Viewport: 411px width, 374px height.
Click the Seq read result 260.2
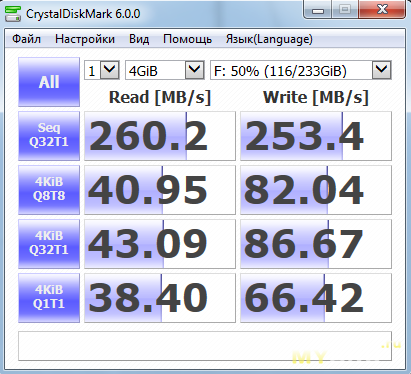pos(160,136)
